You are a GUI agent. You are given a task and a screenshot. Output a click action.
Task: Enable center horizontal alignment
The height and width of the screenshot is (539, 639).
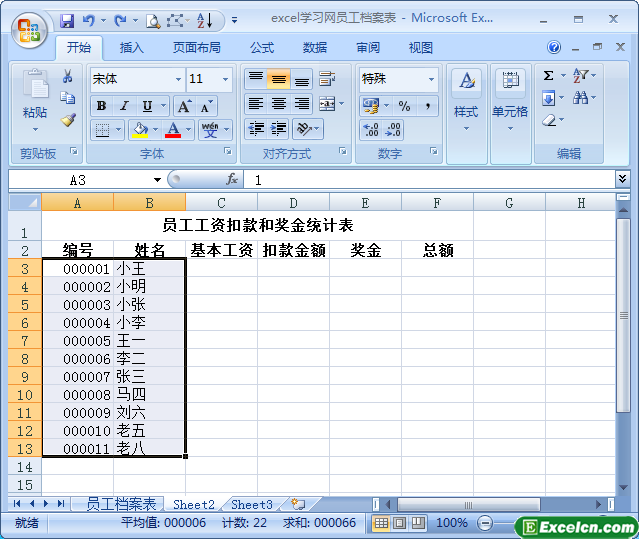(279, 104)
